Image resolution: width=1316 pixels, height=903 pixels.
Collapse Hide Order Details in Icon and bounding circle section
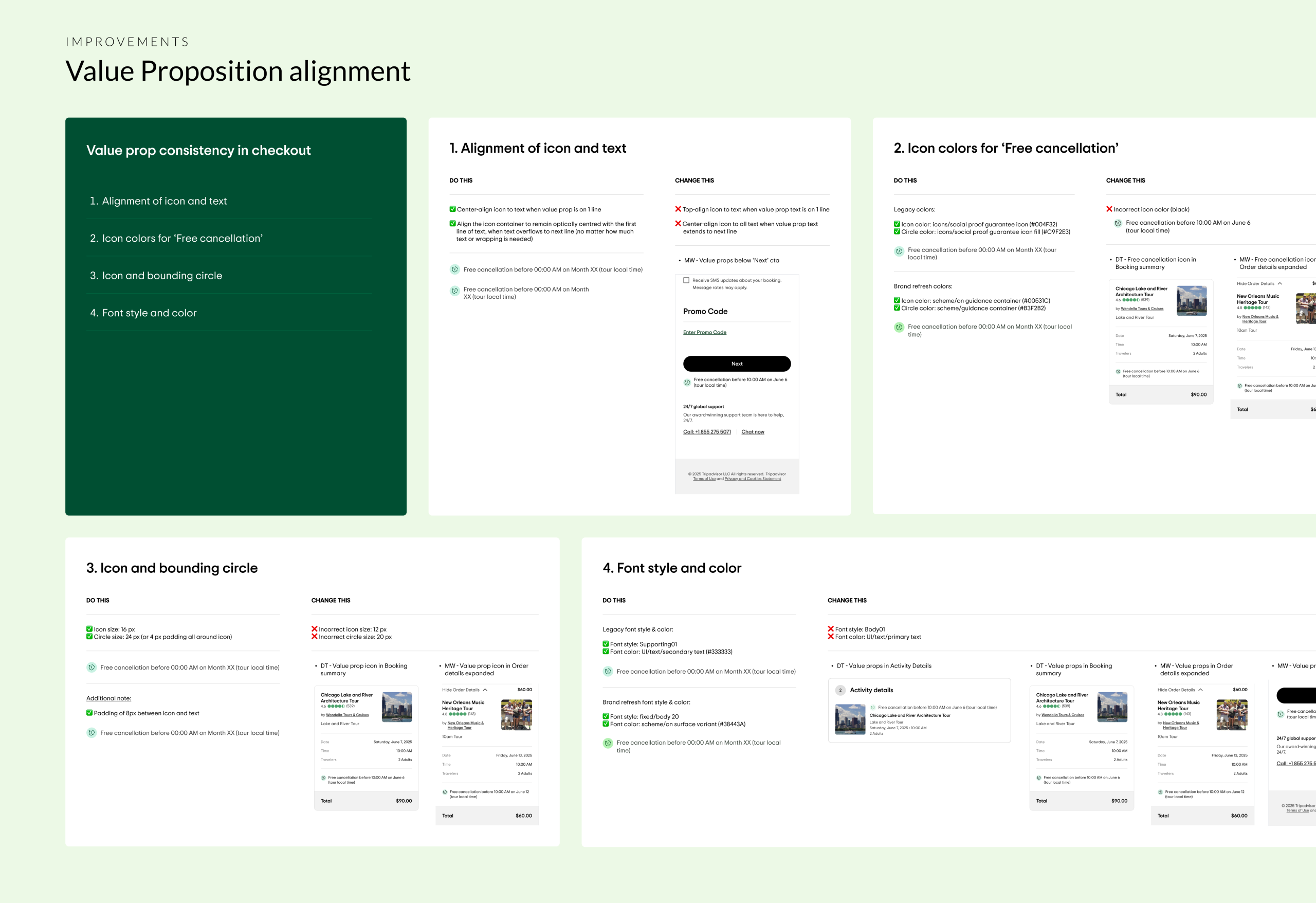[x=485, y=690]
